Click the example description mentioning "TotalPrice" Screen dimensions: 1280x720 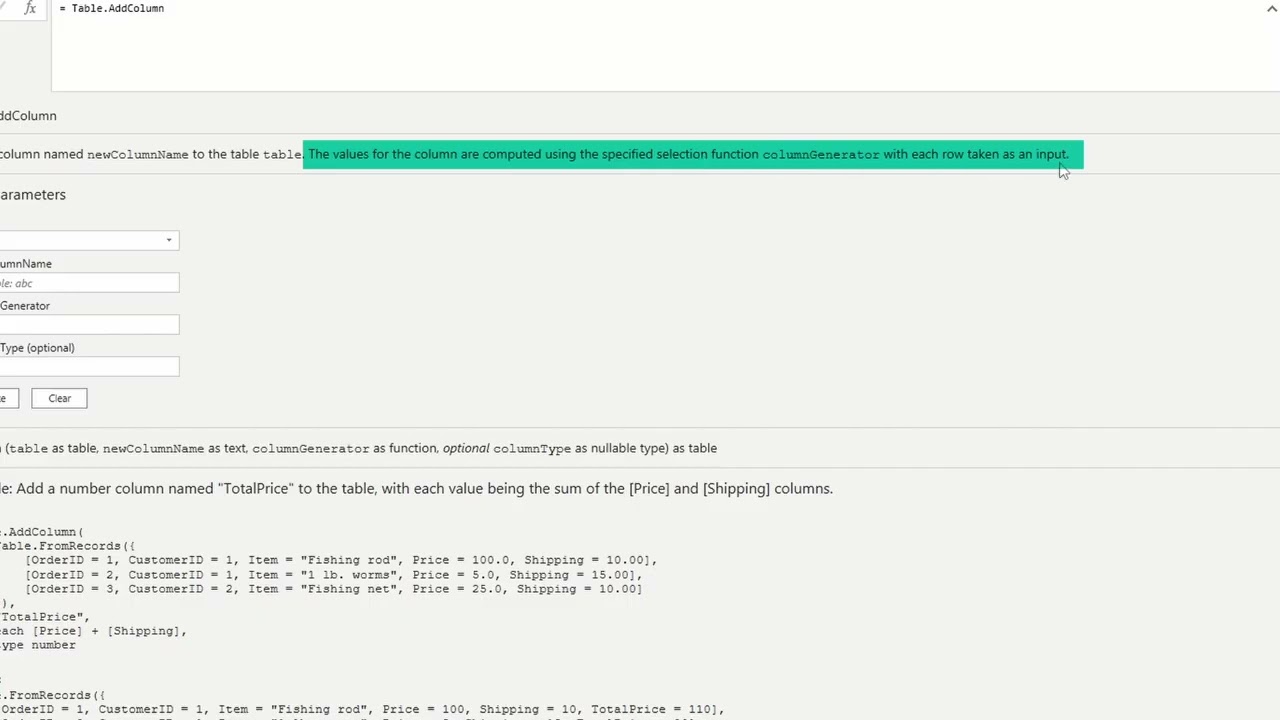point(416,488)
